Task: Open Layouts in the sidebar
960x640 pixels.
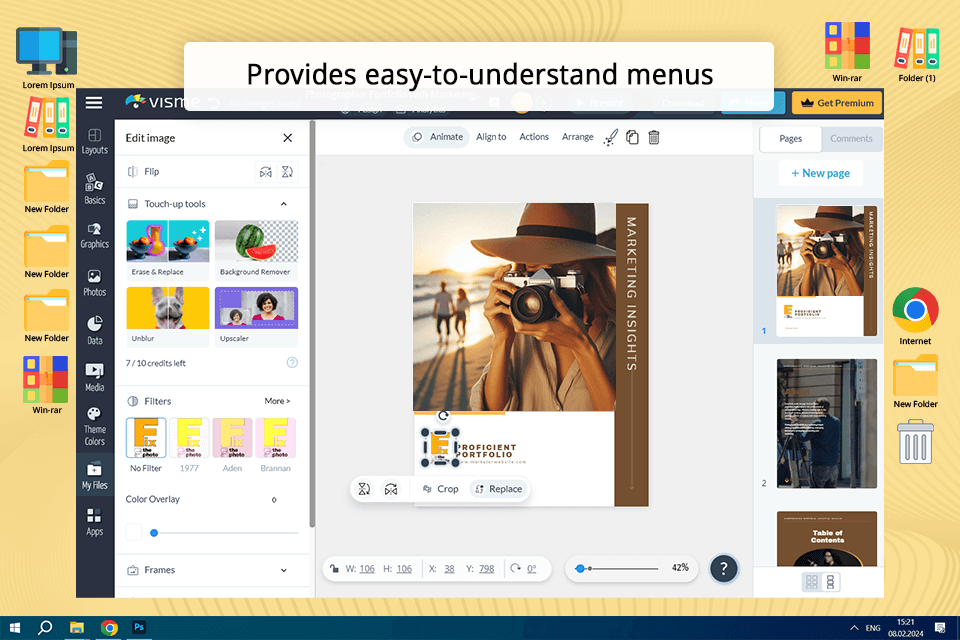Action: pyautogui.click(x=94, y=141)
